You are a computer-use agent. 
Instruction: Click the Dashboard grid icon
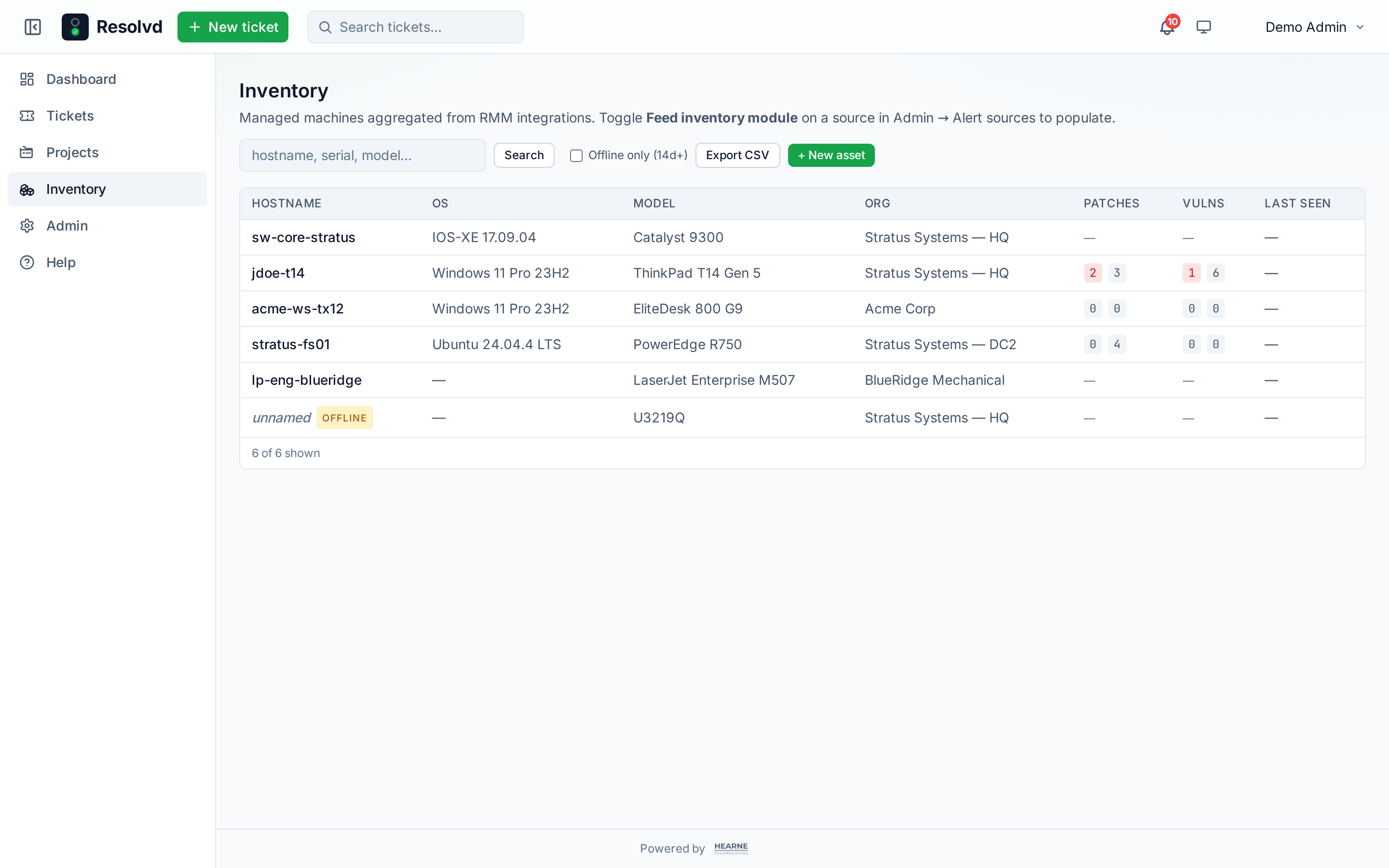click(x=27, y=79)
